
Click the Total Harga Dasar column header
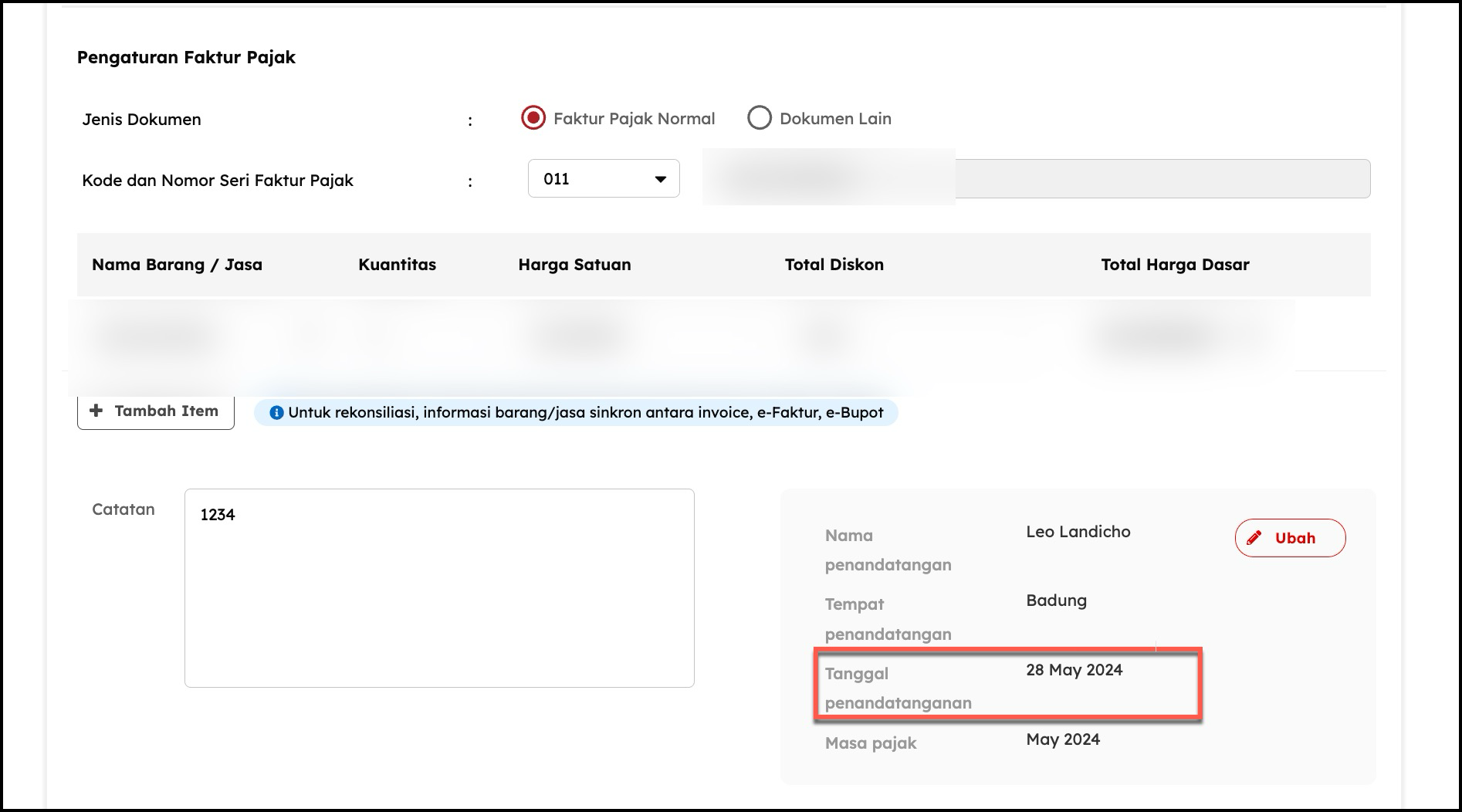pos(1174,265)
